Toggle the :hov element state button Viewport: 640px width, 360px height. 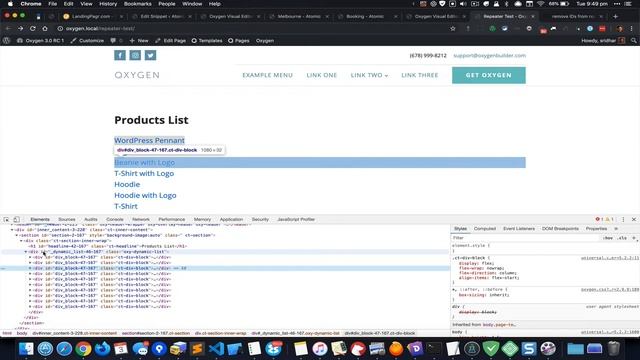[608, 238]
